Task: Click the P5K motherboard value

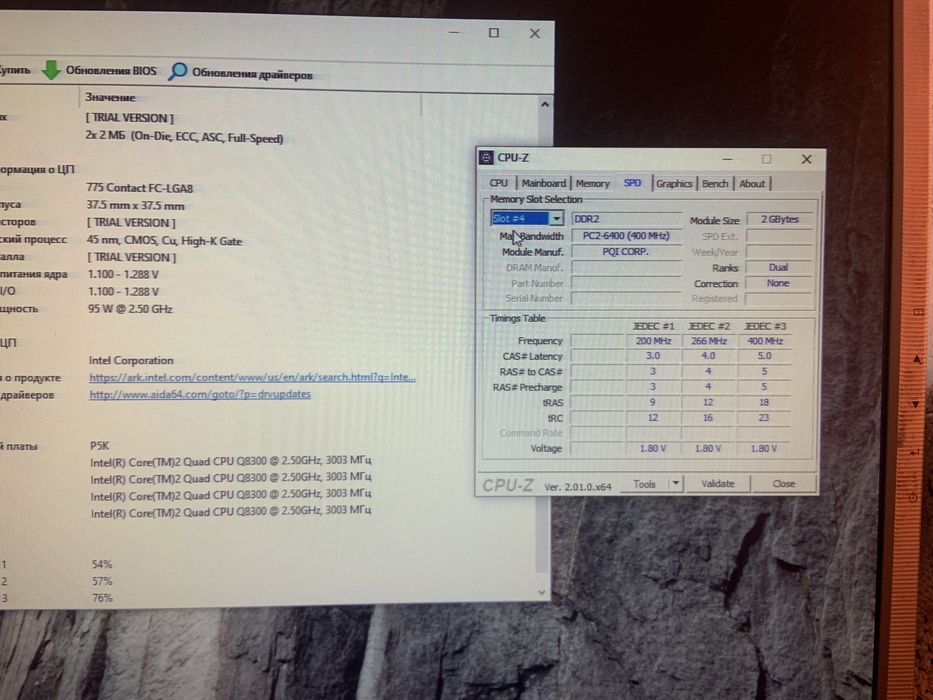Action: [99, 445]
